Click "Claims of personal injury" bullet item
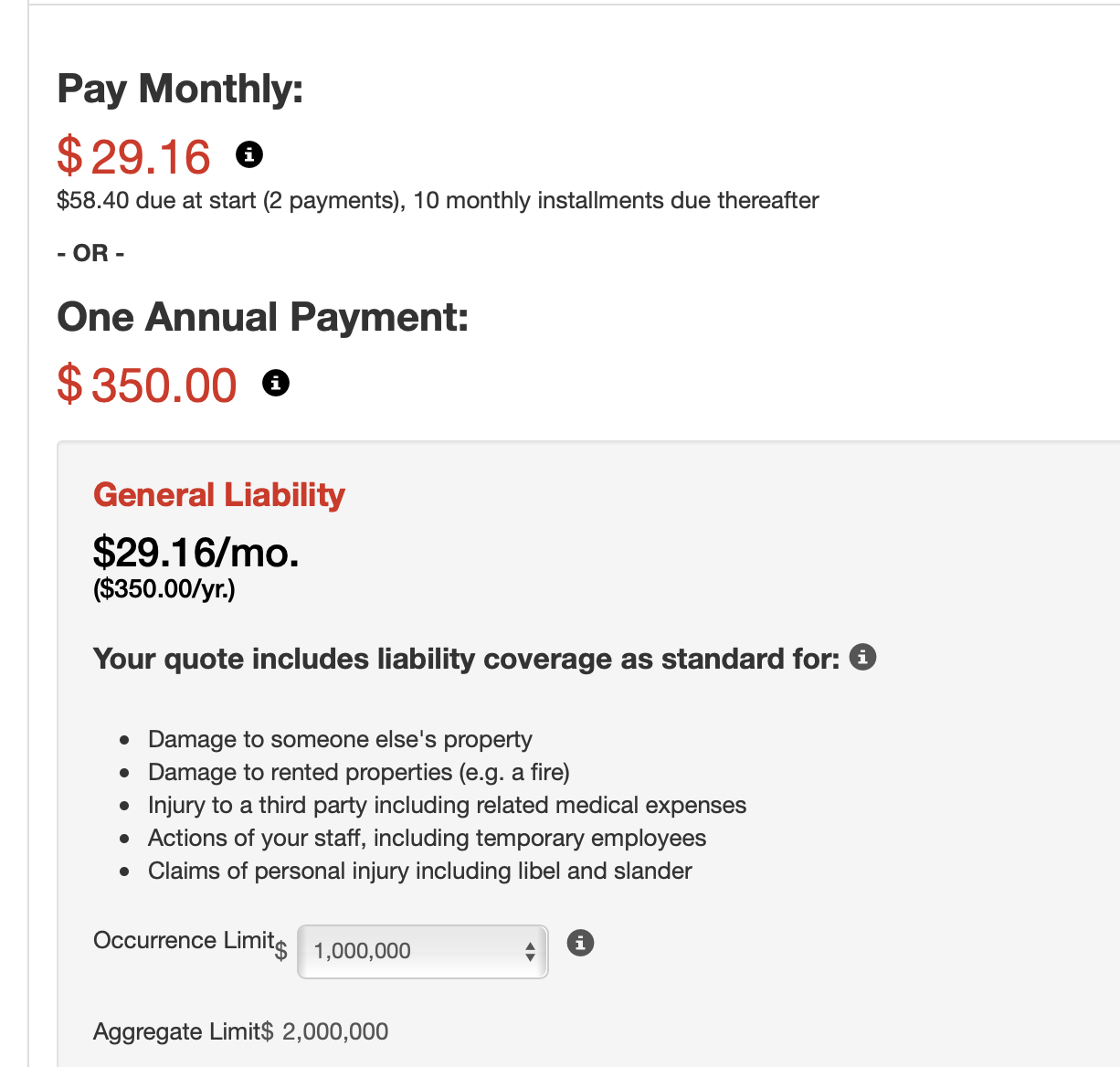This screenshot has height=1067, width=1120. pos(419,871)
